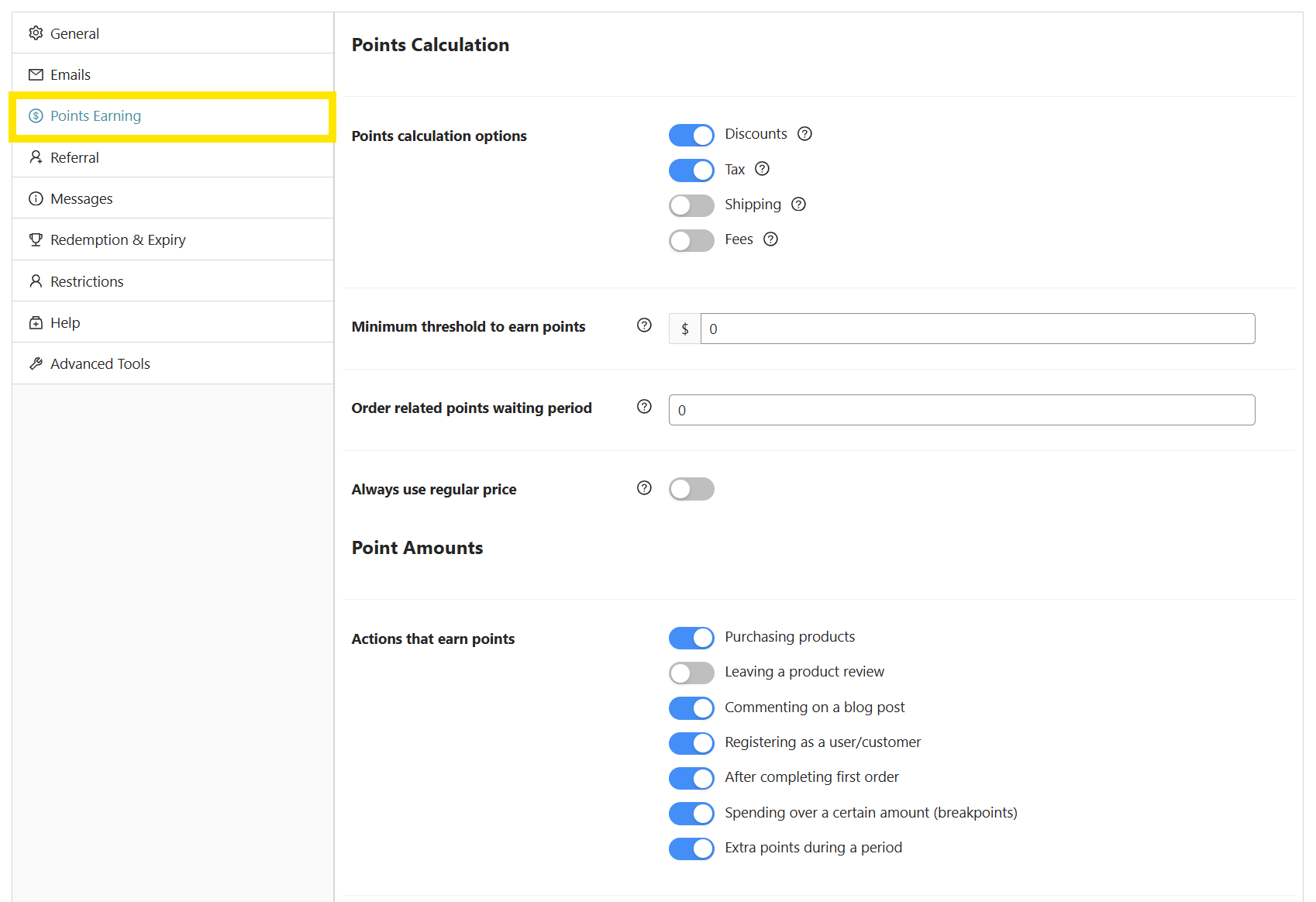This screenshot has width=1316, height=902.
Task: Turn off Purchasing products toggle
Action: (x=691, y=638)
